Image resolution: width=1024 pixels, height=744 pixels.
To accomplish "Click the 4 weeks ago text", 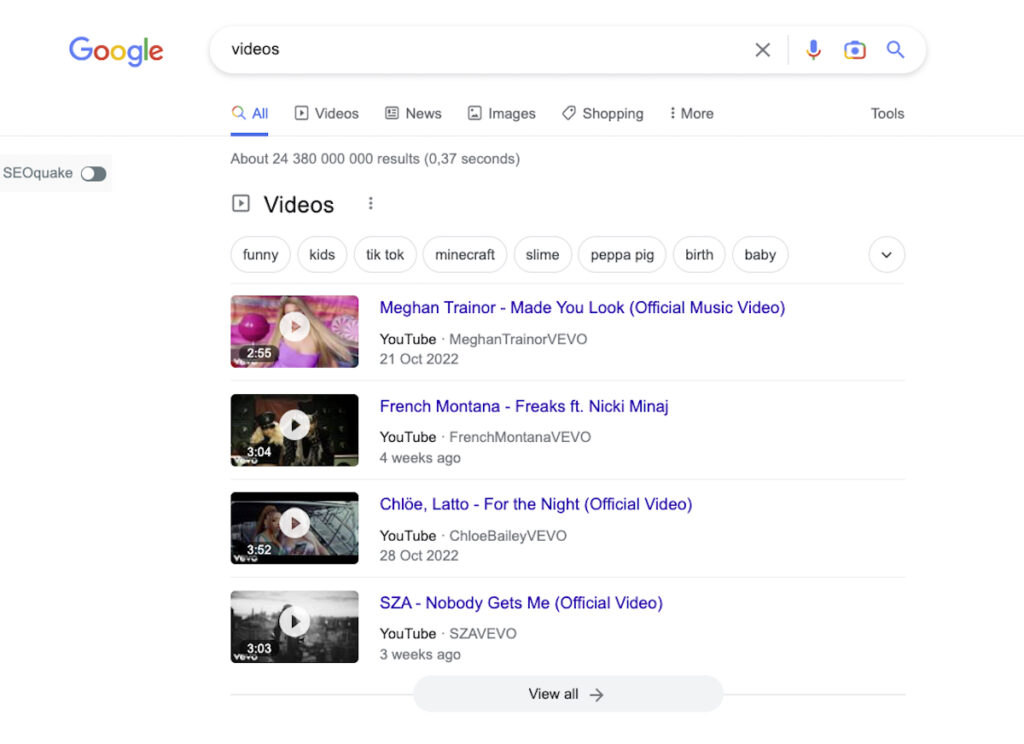I will click(420, 458).
